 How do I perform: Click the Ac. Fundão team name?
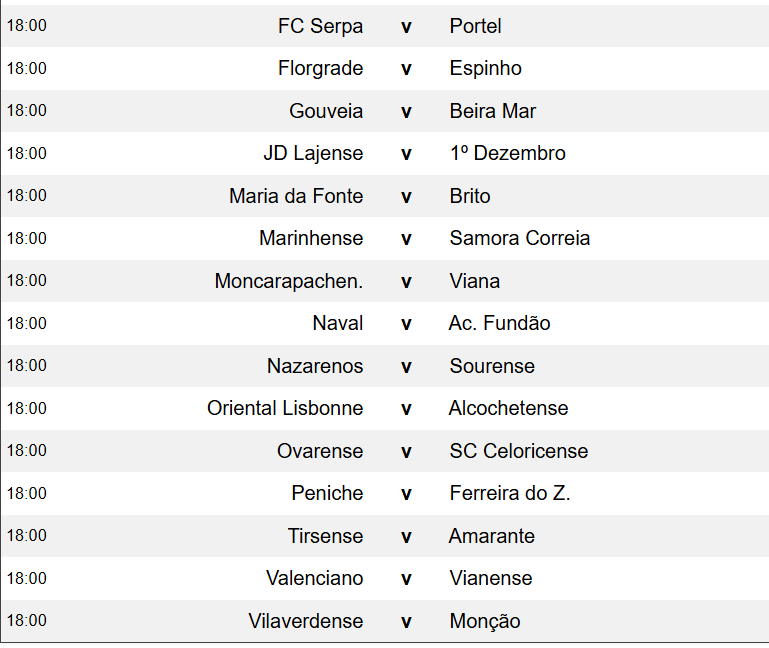click(x=499, y=323)
